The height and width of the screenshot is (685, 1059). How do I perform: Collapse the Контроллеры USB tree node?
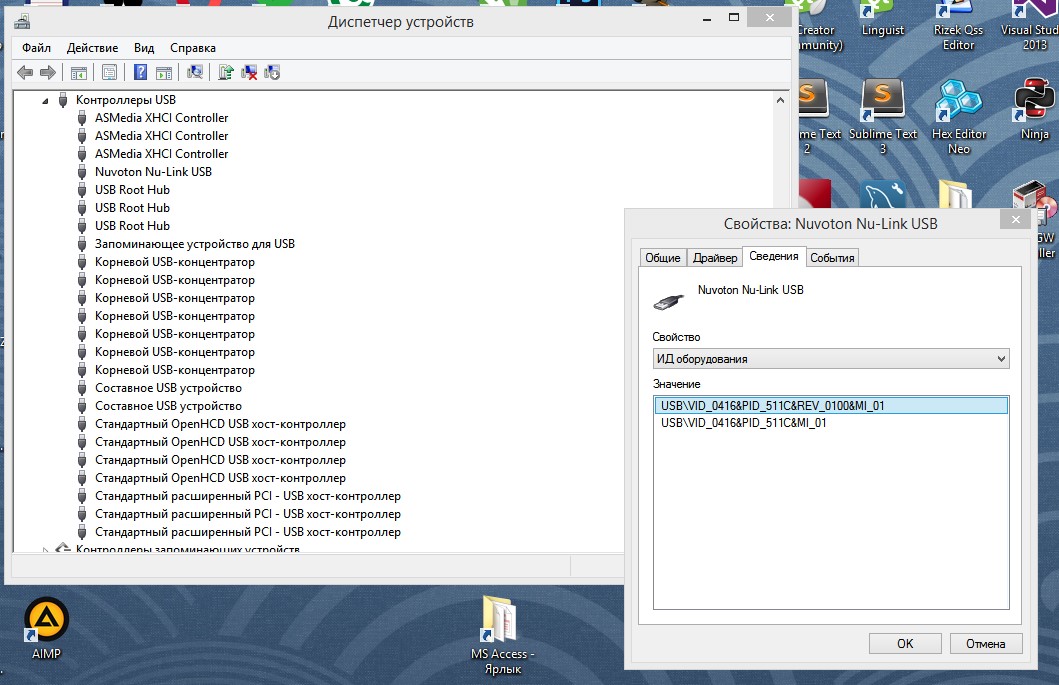(45, 101)
